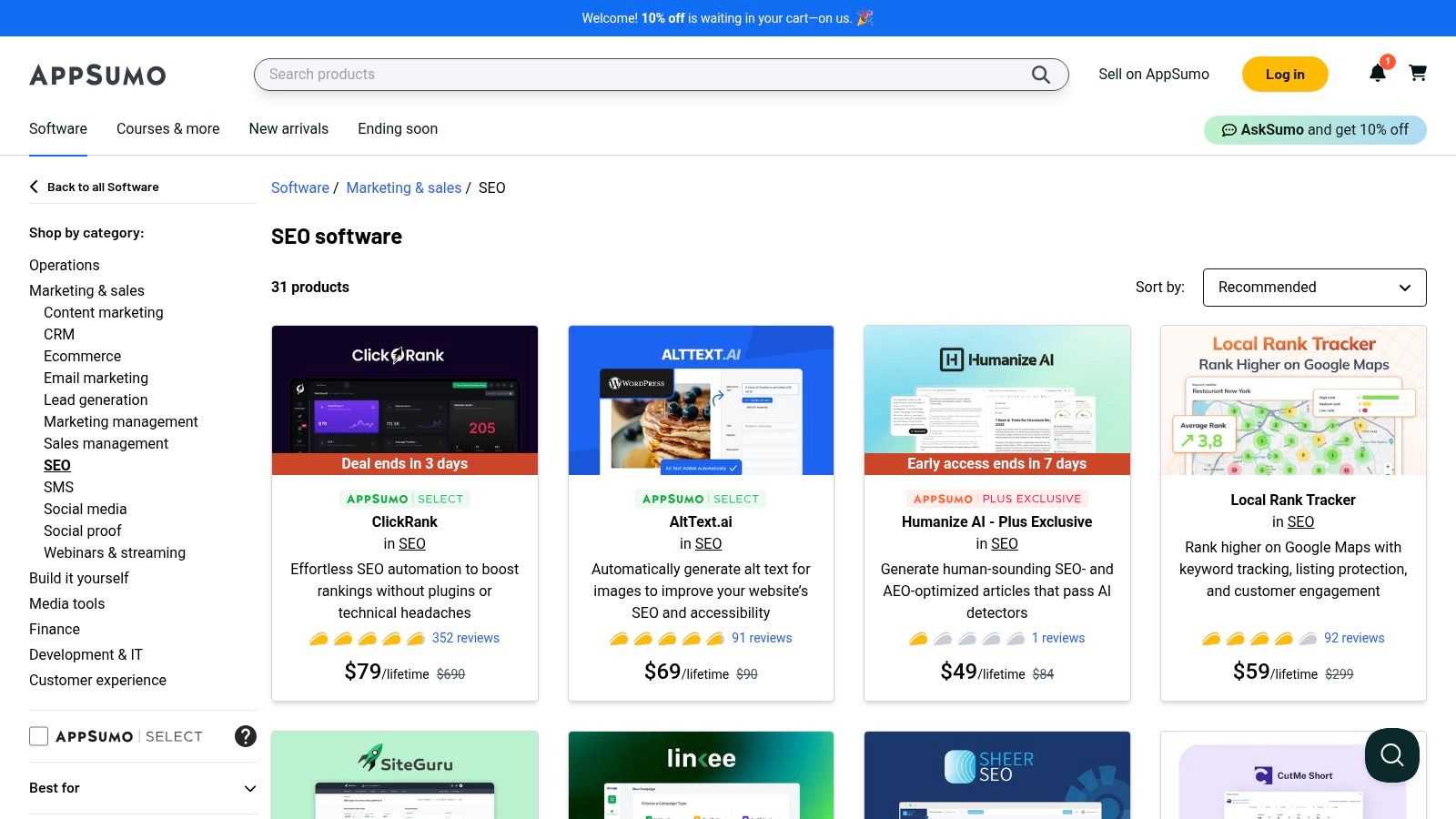Screen dimensions: 1456x819
Task: Open 91 reviews for AltText.ai
Action: pyautogui.click(x=762, y=638)
